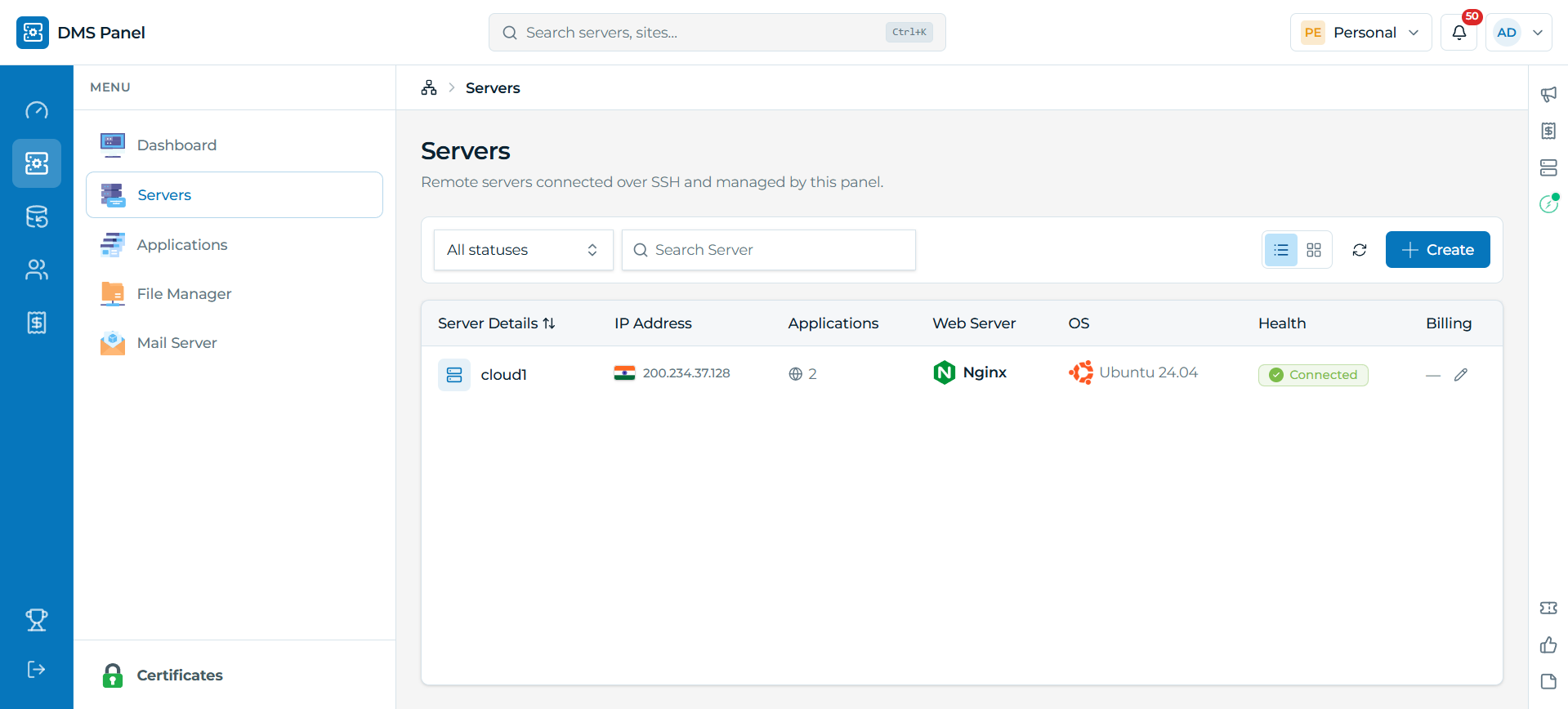
Task: Open Mail Server menu item
Action: [x=235, y=342]
